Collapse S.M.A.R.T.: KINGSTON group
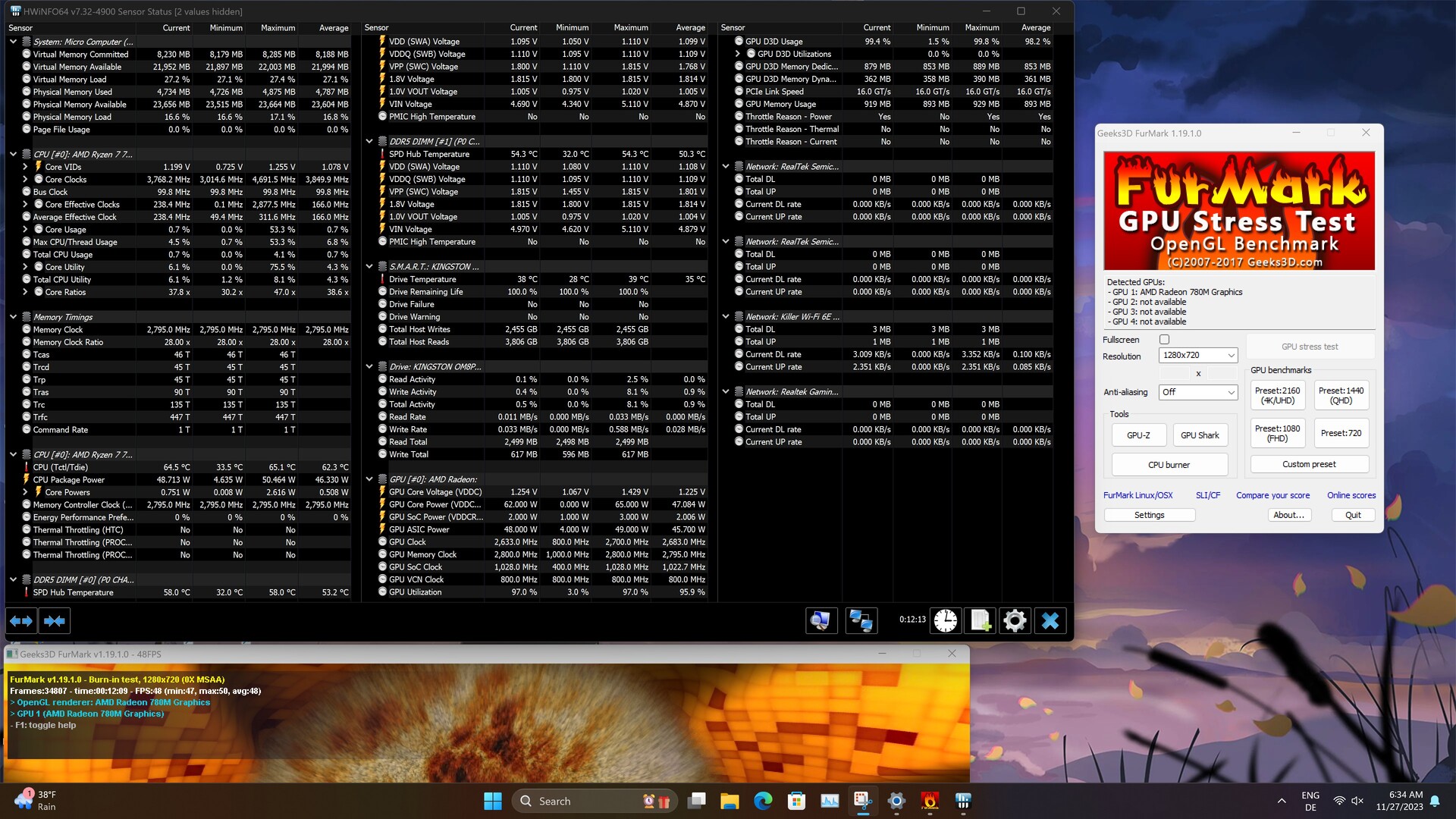 (x=369, y=267)
